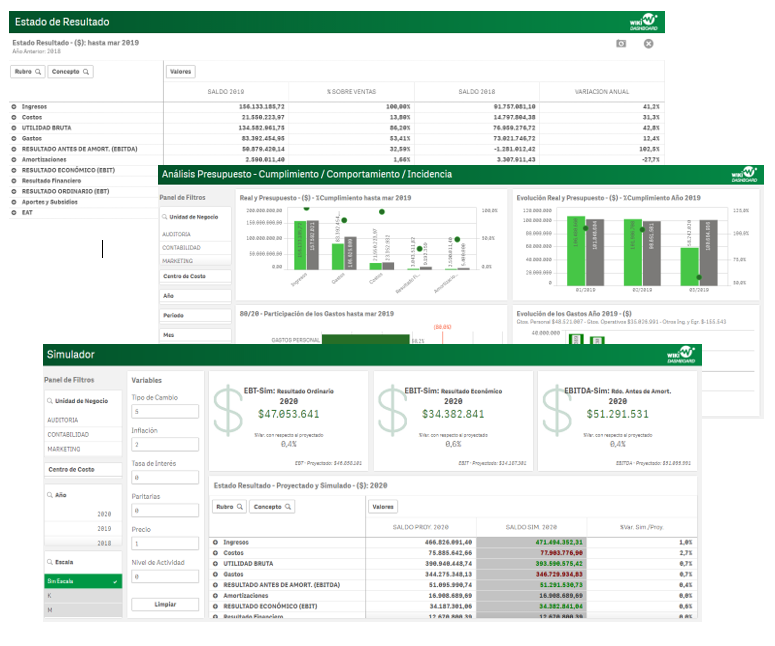Click the EBITDA-Sim KPI value $51.291.531
Image resolution: width=775 pixels, height=646 pixels.
point(617,414)
